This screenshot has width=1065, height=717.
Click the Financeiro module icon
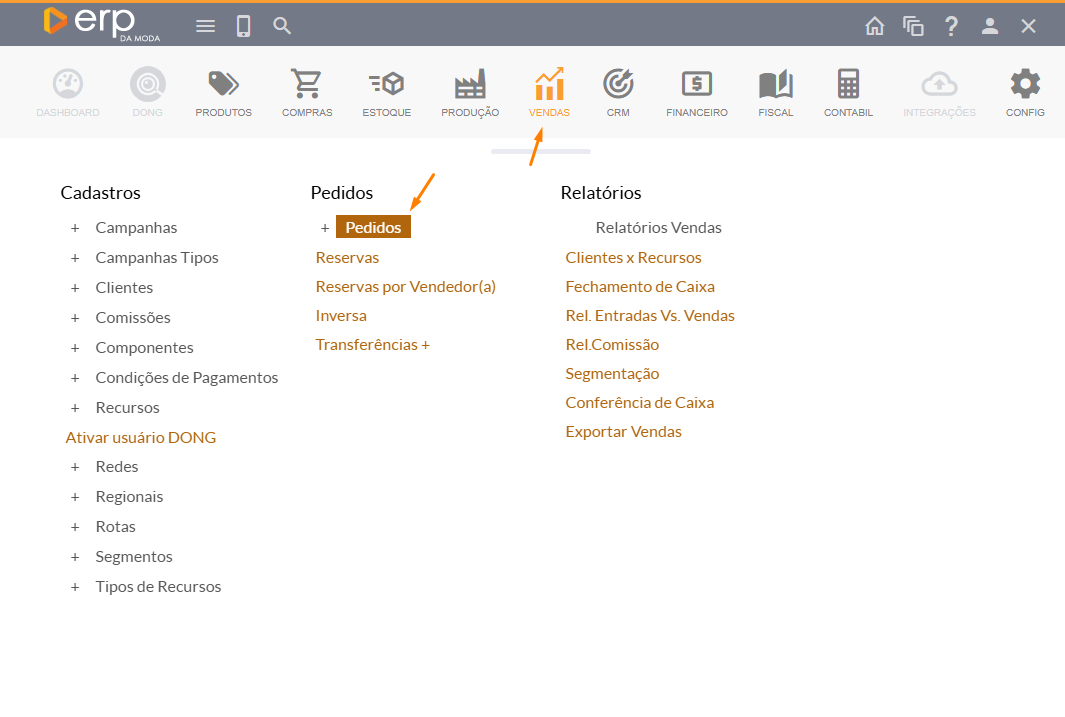(696, 85)
